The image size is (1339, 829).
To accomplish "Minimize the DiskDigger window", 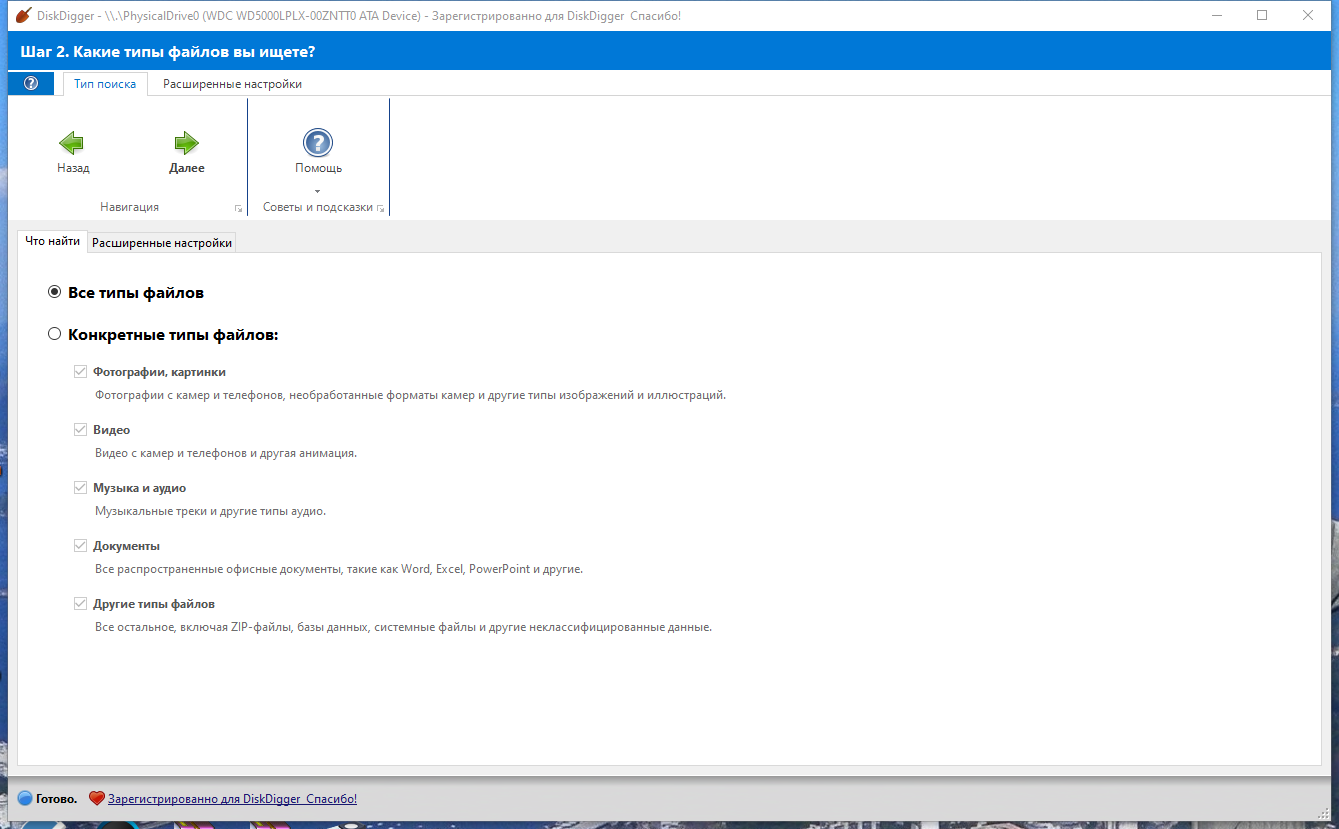I will 1216,16.
